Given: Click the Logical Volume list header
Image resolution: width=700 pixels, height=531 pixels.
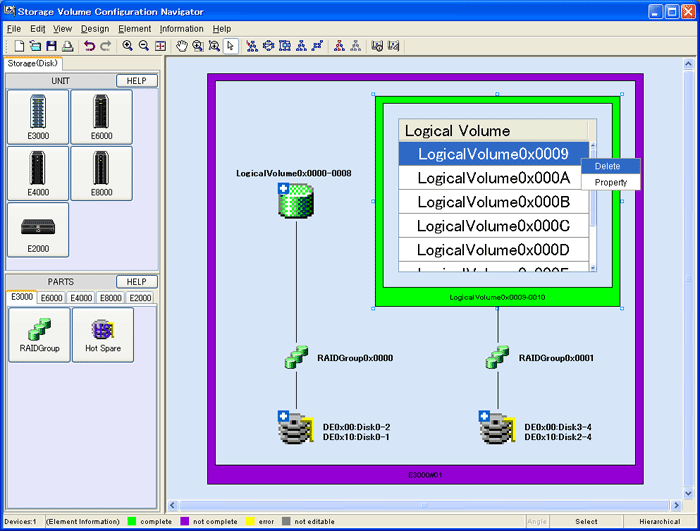Looking at the screenshot, I should click(x=494, y=130).
